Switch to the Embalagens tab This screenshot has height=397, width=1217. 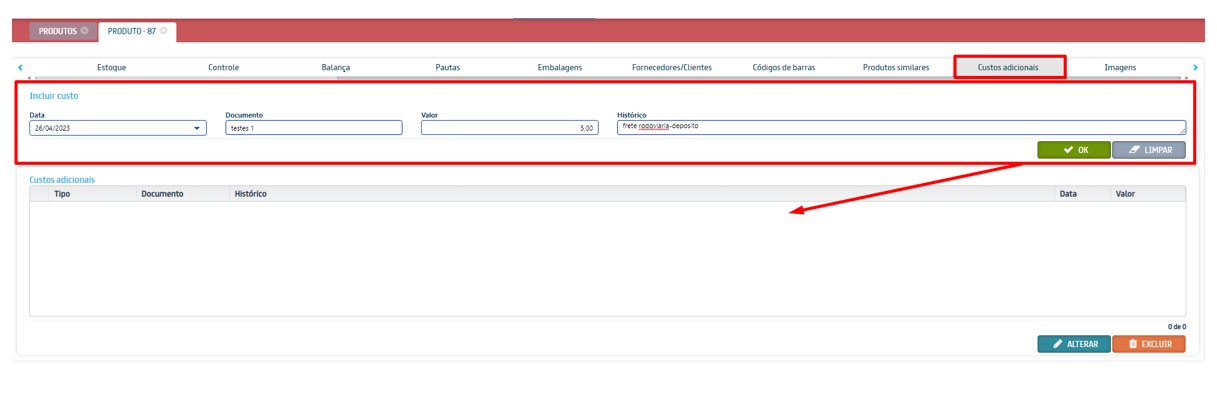point(559,67)
